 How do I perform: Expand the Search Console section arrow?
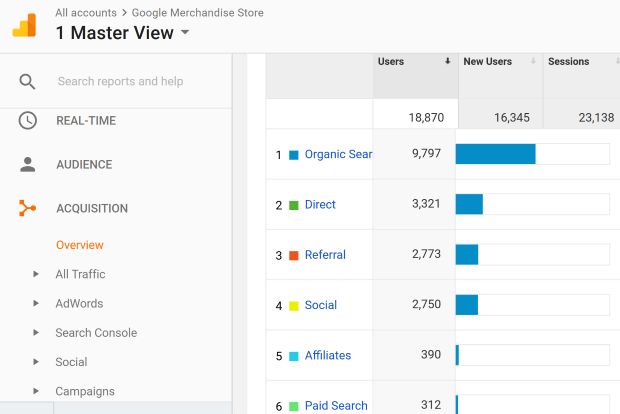[x=36, y=332]
